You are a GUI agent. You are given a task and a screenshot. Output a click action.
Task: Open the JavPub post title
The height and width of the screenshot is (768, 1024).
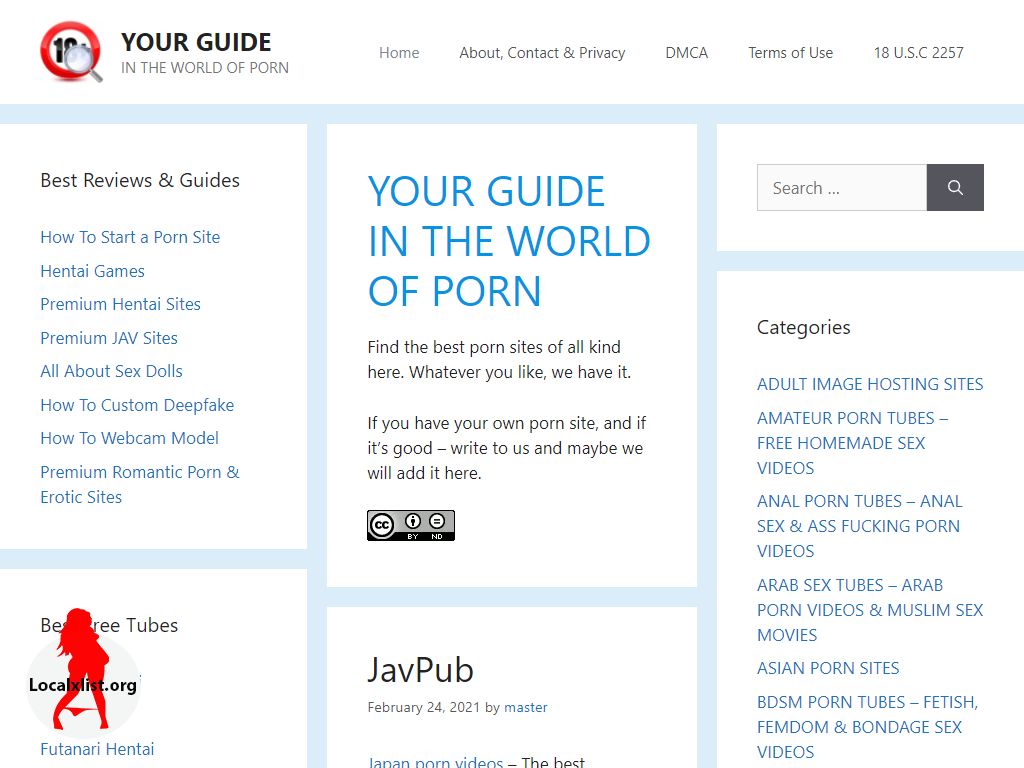coord(421,670)
